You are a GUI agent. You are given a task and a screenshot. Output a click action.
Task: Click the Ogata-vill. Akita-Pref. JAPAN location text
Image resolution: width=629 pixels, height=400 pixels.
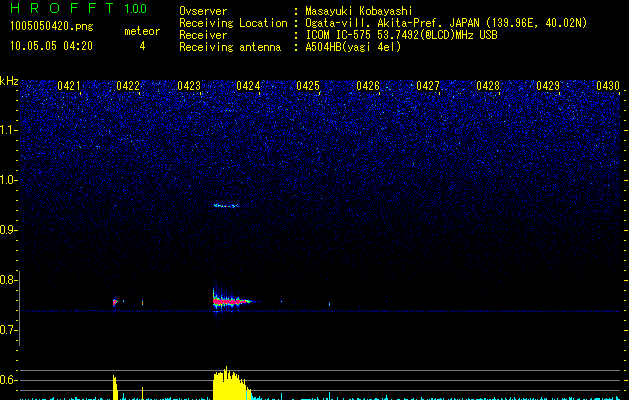[446, 23]
